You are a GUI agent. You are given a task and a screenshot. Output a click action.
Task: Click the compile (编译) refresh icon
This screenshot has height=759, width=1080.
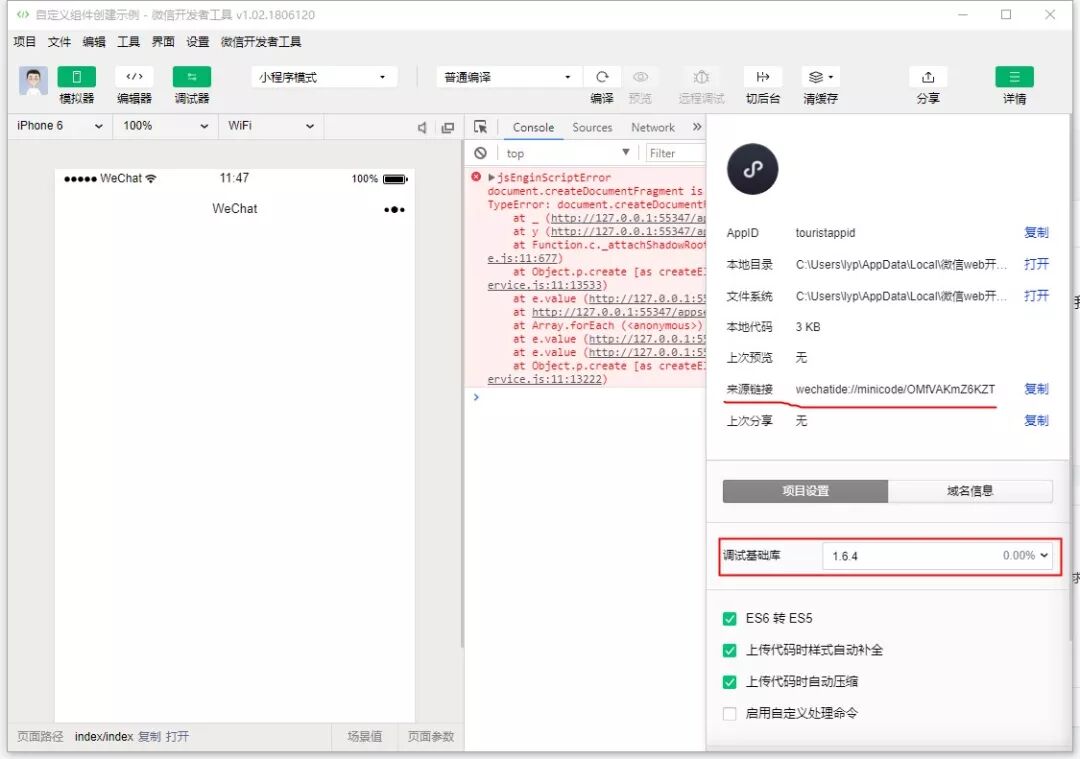coord(602,76)
